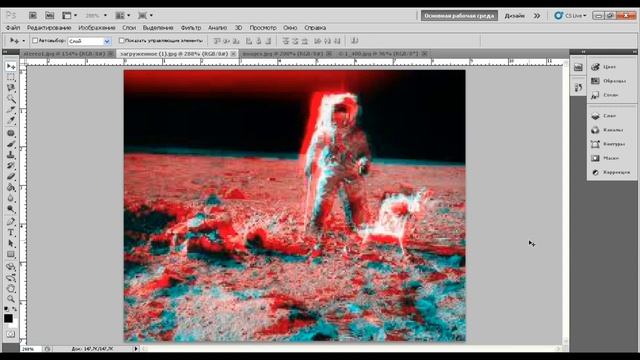The image size is (640, 360).
Task: Select the History Brush tool
Action: 11,166
